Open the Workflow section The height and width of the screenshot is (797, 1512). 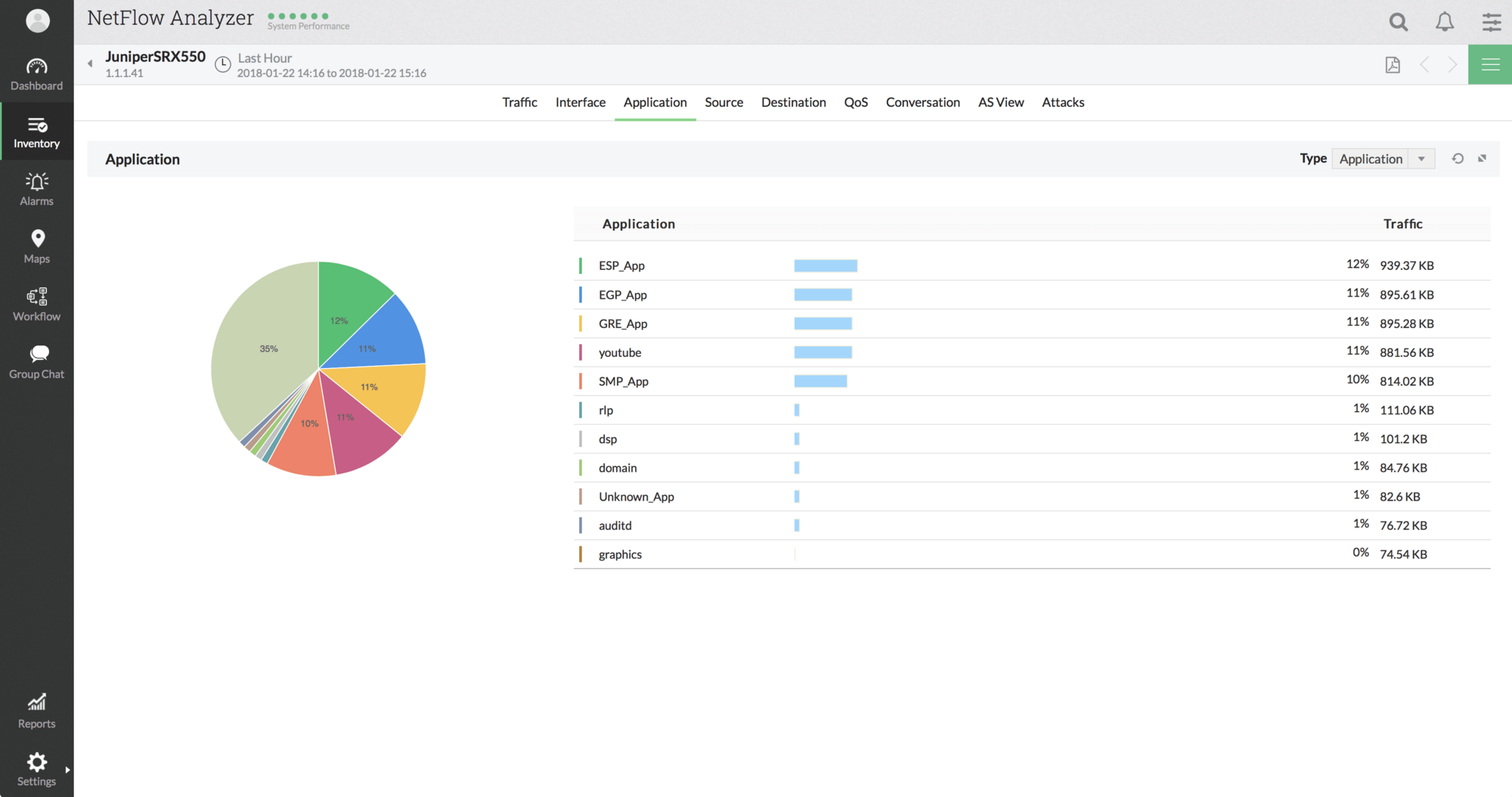point(36,302)
